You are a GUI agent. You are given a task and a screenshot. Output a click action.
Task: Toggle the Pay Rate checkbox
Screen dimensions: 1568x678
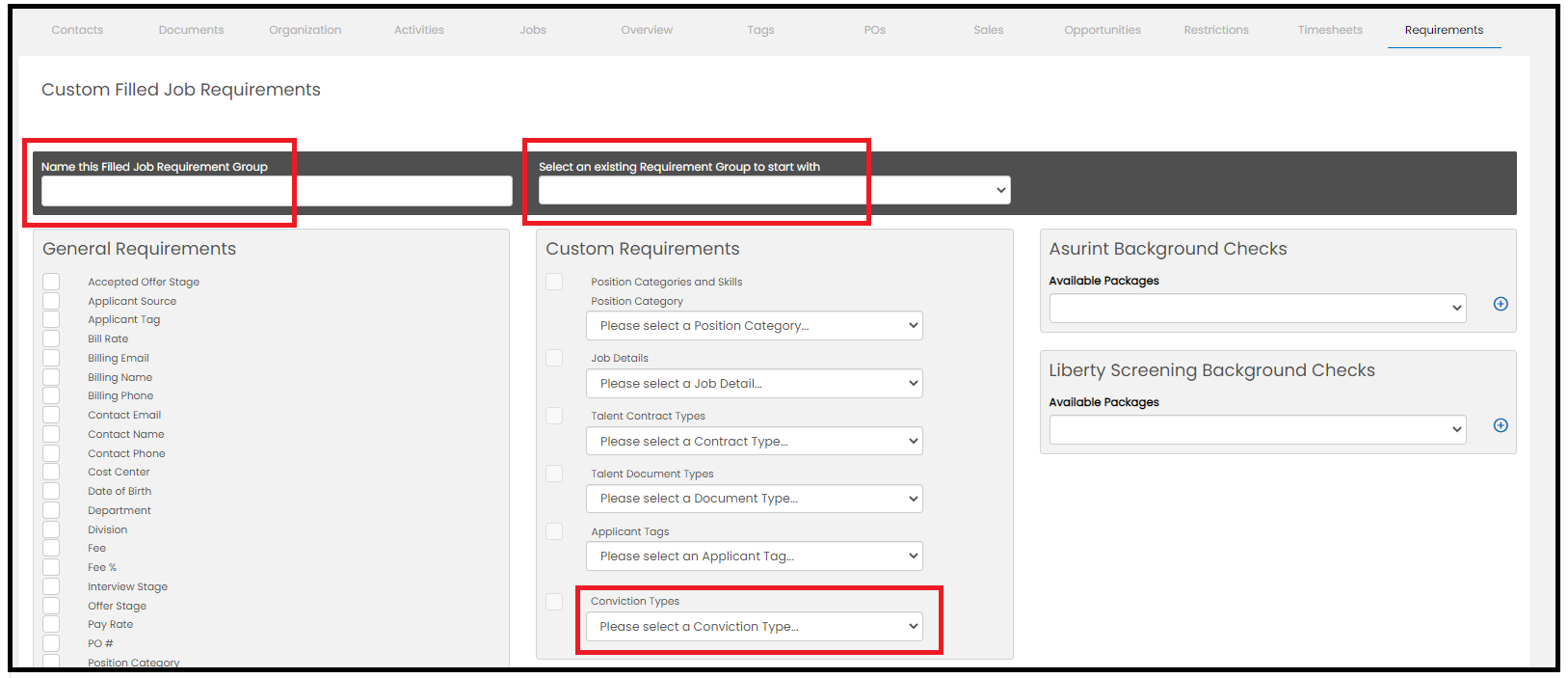click(x=51, y=624)
